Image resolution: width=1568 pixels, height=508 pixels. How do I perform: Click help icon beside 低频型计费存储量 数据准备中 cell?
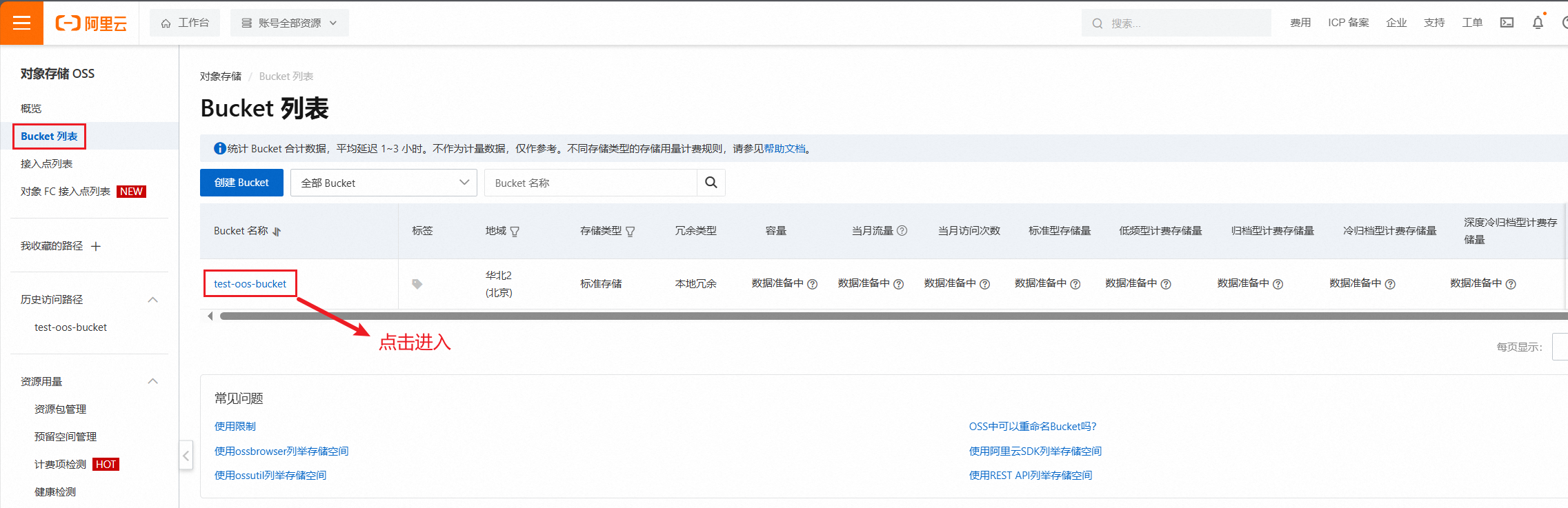tap(1166, 284)
